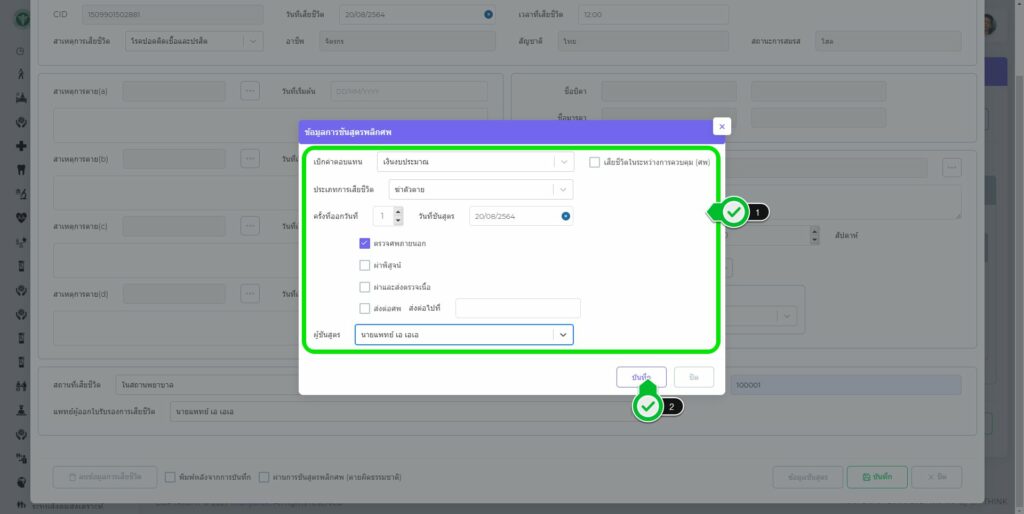Image resolution: width=1024 pixels, height=514 pixels.
Task: Click the walking person icon in sidebar
Action: (21, 74)
